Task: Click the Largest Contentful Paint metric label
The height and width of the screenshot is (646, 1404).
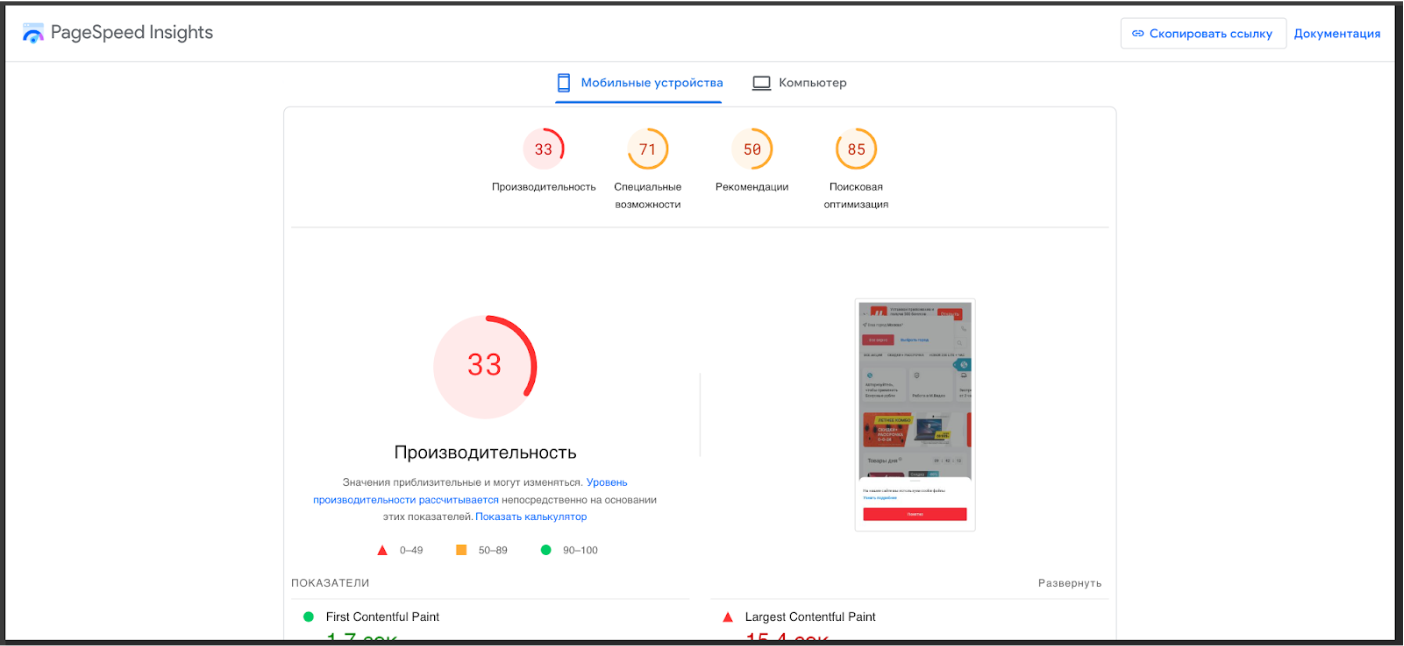Action: tap(810, 617)
